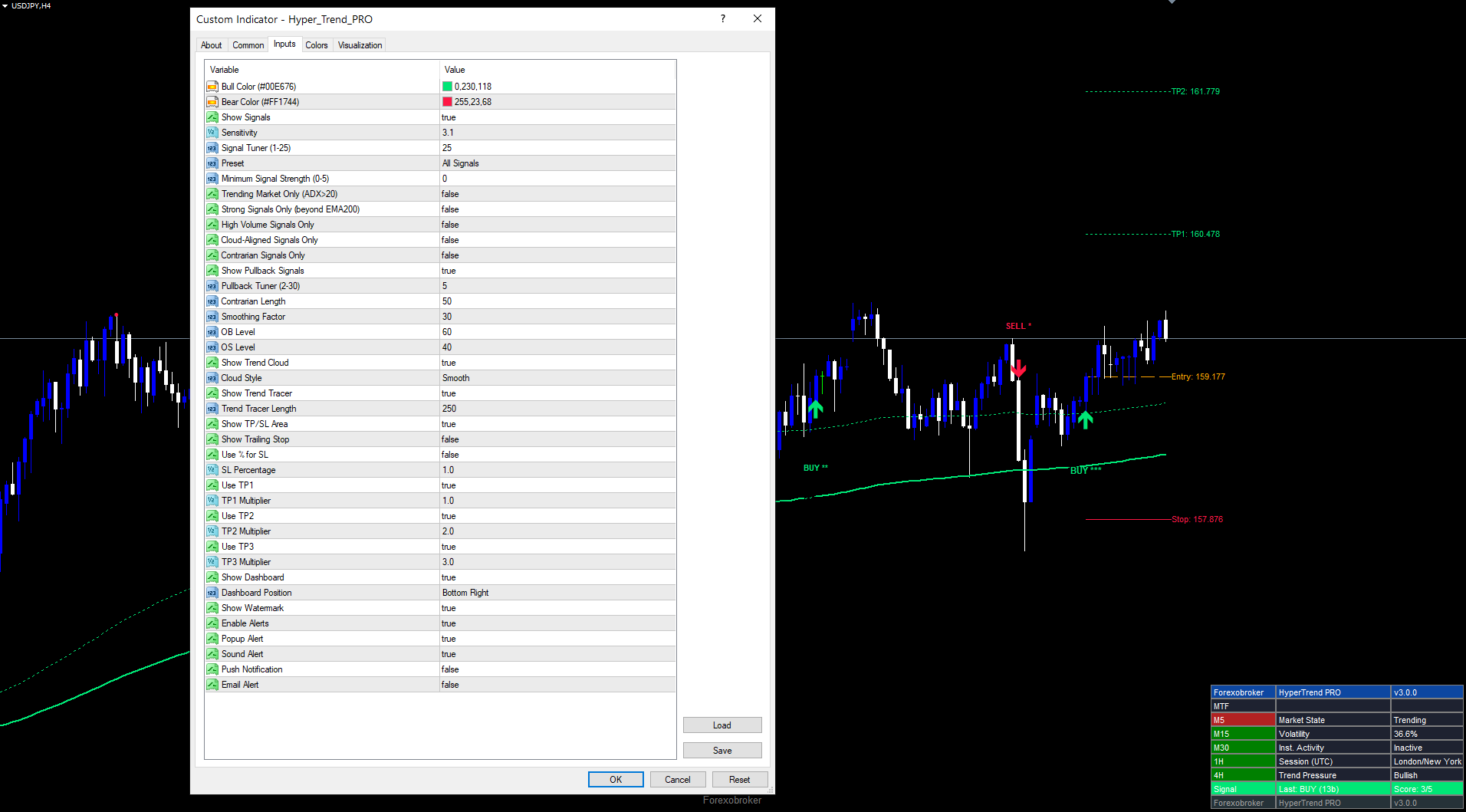The height and width of the screenshot is (812, 1466).
Task: Click the Variable column header
Action: pyautogui.click(x=322, y=70)
